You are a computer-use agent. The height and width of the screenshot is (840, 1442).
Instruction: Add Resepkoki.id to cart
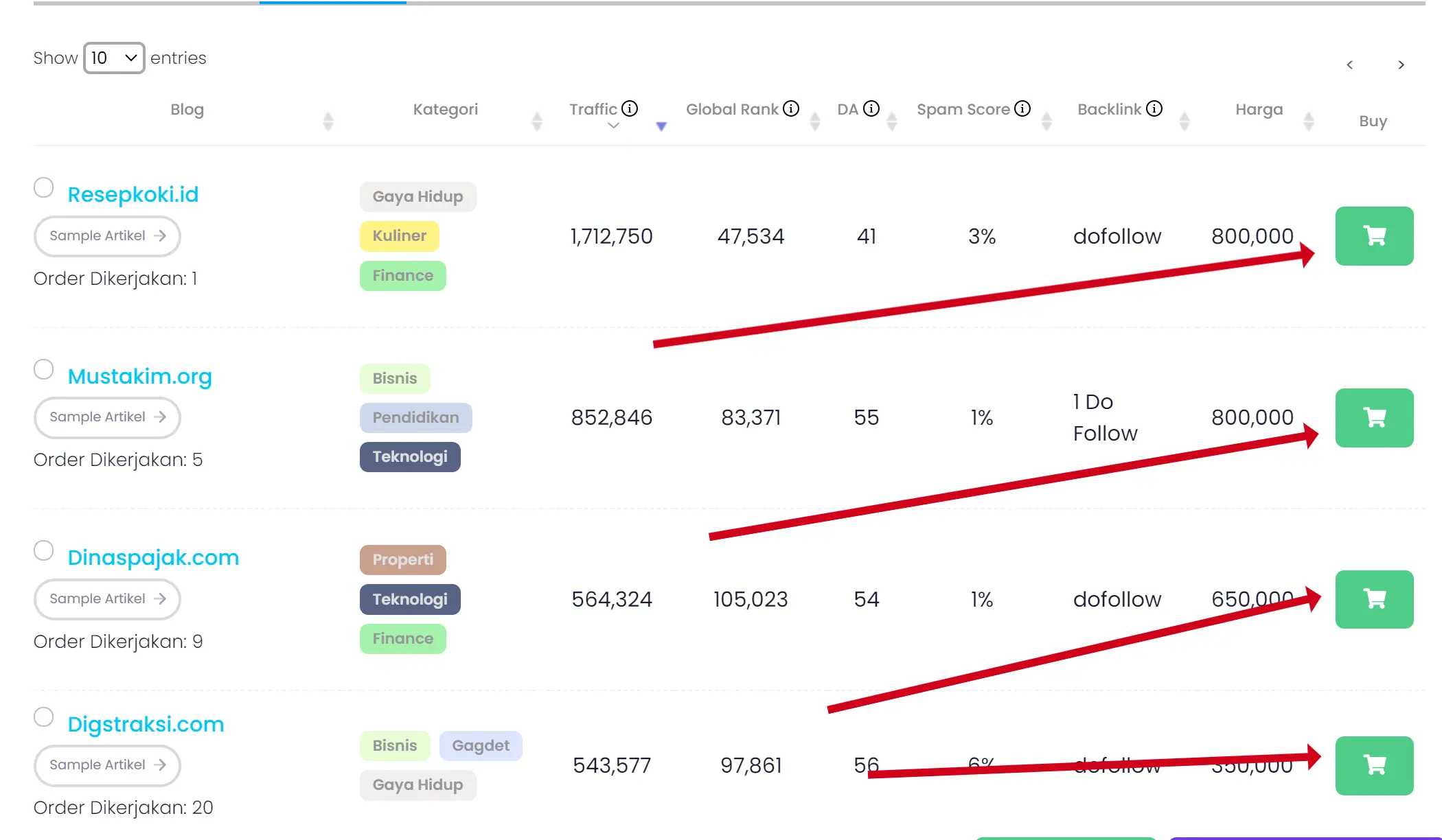pos(1374,236)
